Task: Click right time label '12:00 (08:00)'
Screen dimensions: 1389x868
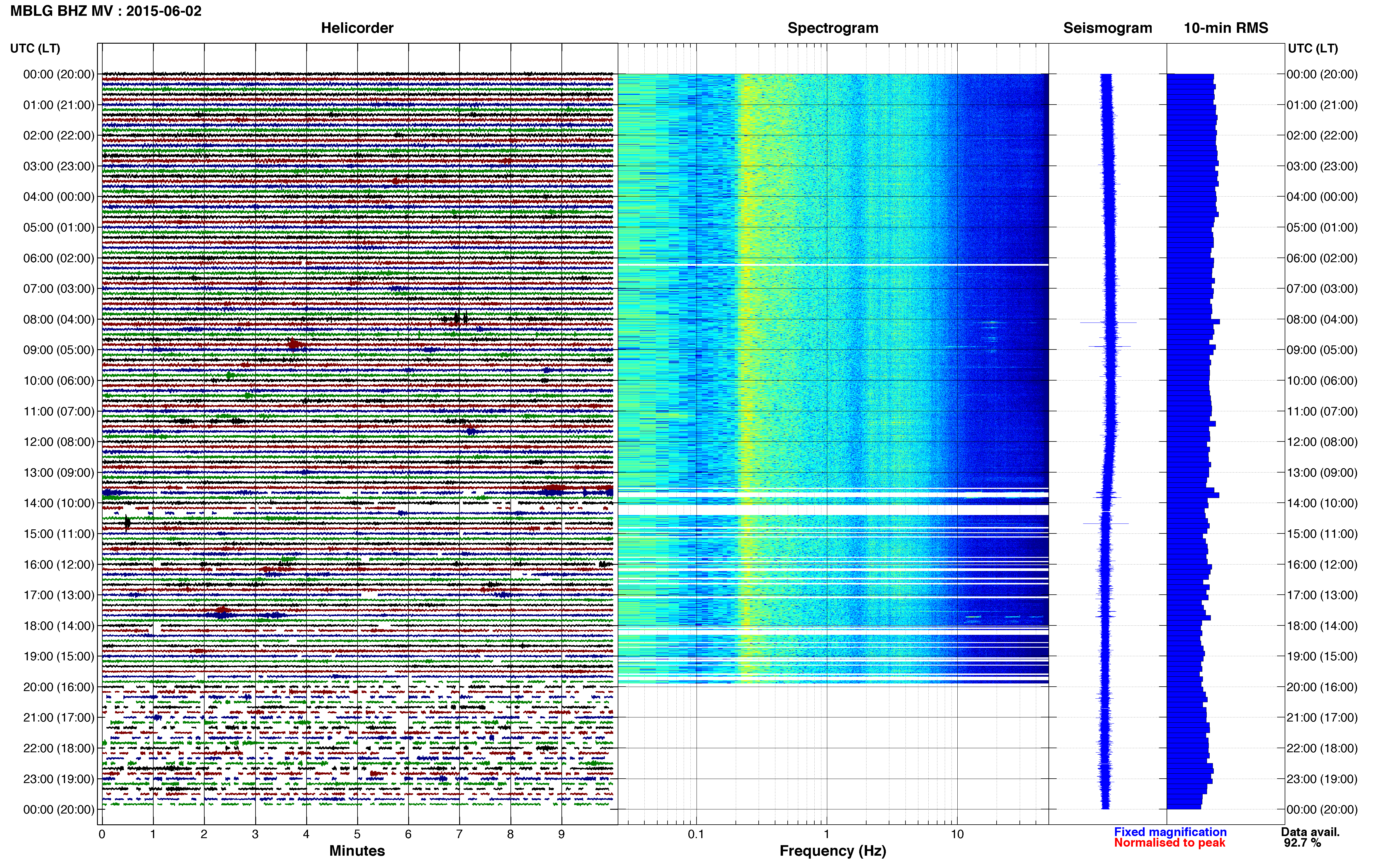Action: point(1322,442)
